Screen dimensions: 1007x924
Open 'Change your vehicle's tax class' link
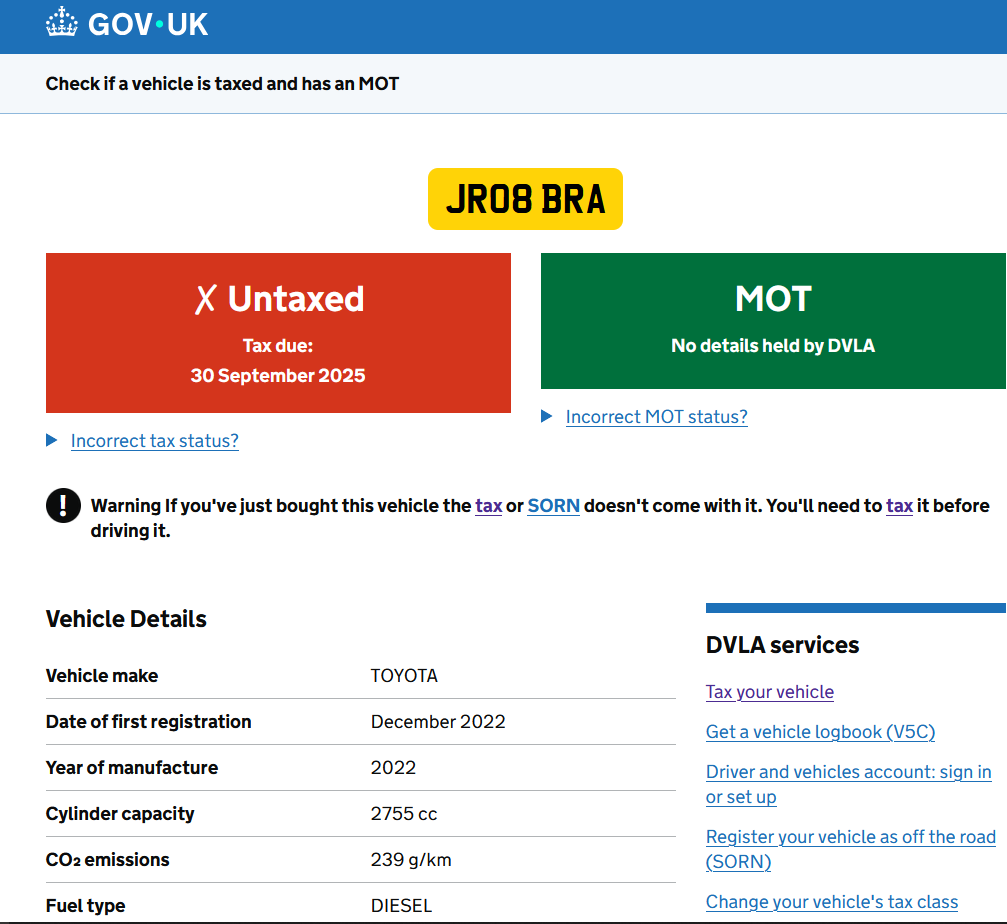(x=831, y=902)
